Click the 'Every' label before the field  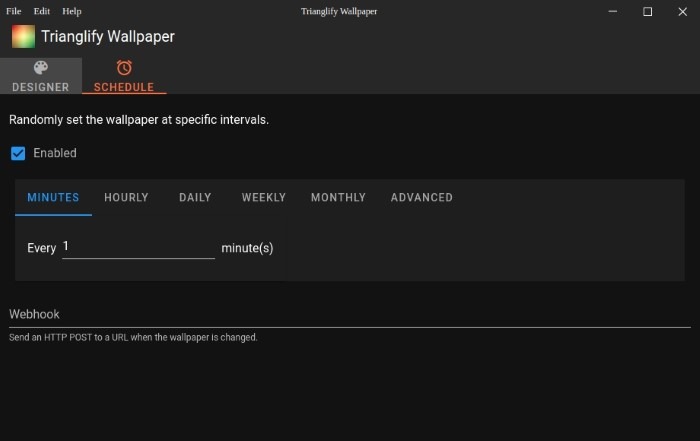(x=42, y=248)
